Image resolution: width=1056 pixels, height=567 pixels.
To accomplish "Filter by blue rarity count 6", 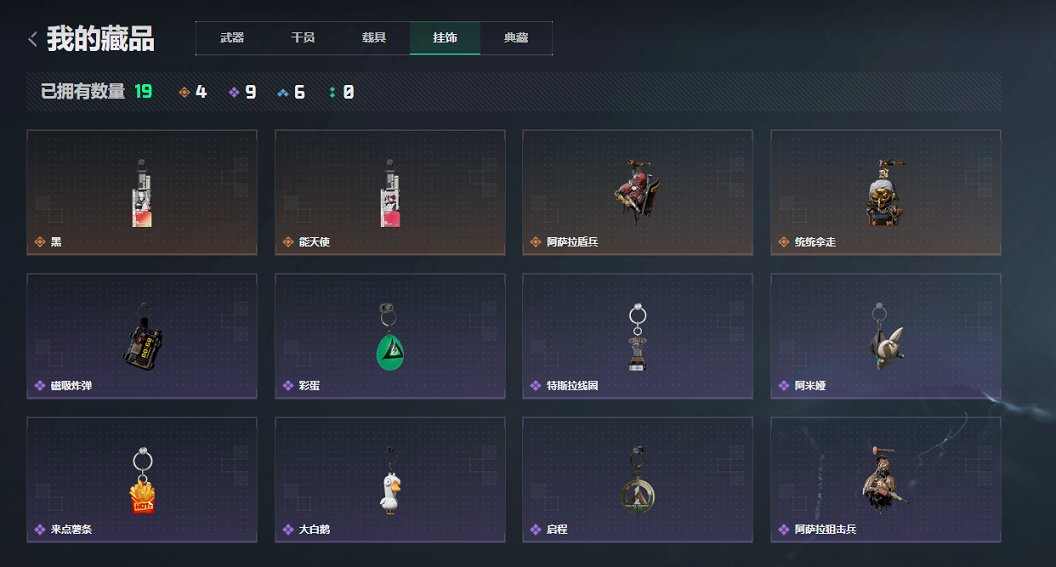I will [292, 92].
